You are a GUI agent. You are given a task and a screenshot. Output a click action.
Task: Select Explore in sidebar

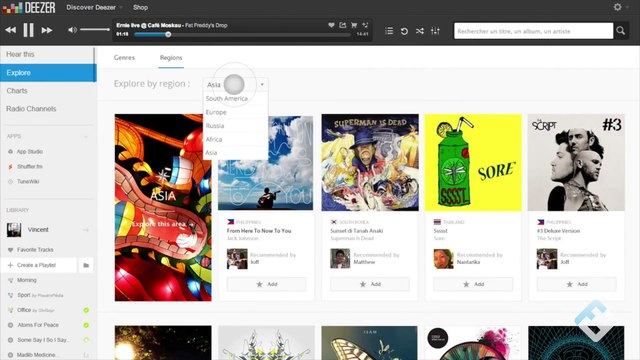[x=47, y=73]
